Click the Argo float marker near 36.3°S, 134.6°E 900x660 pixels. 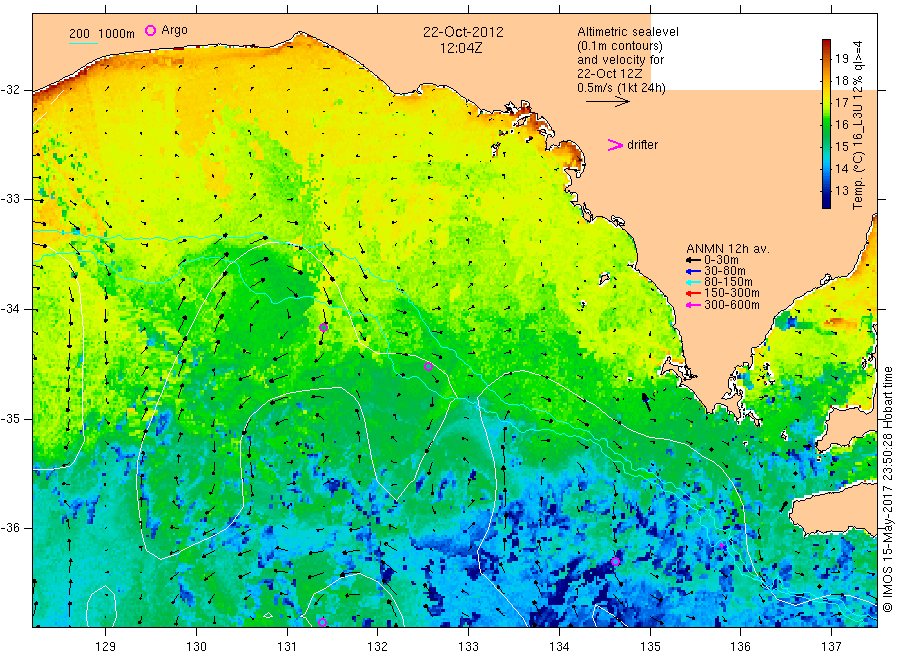tap(615, 561)
